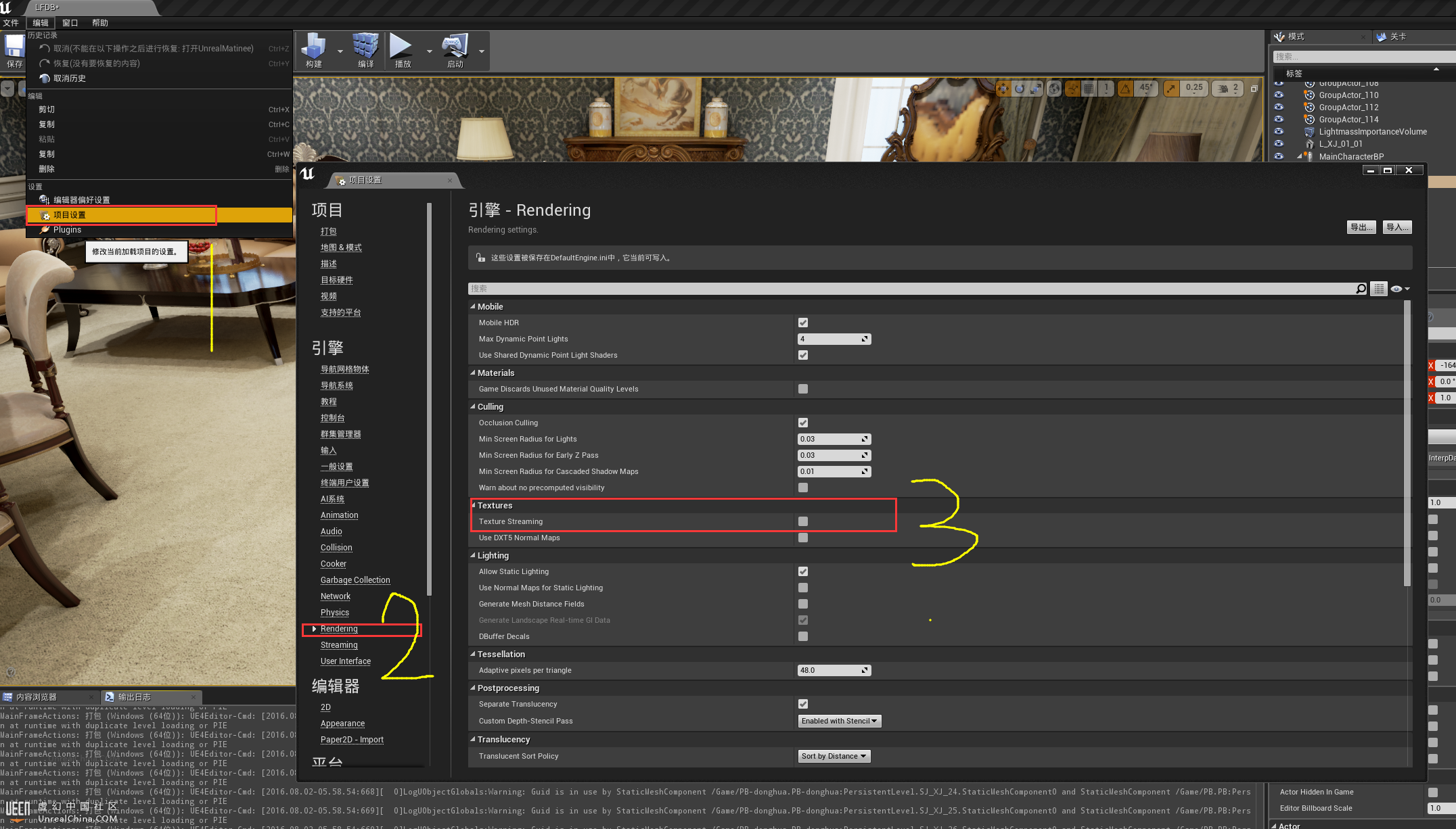Open rotation snap 45° value dropdown
1456x829 pixels.
pos(1145,89)
